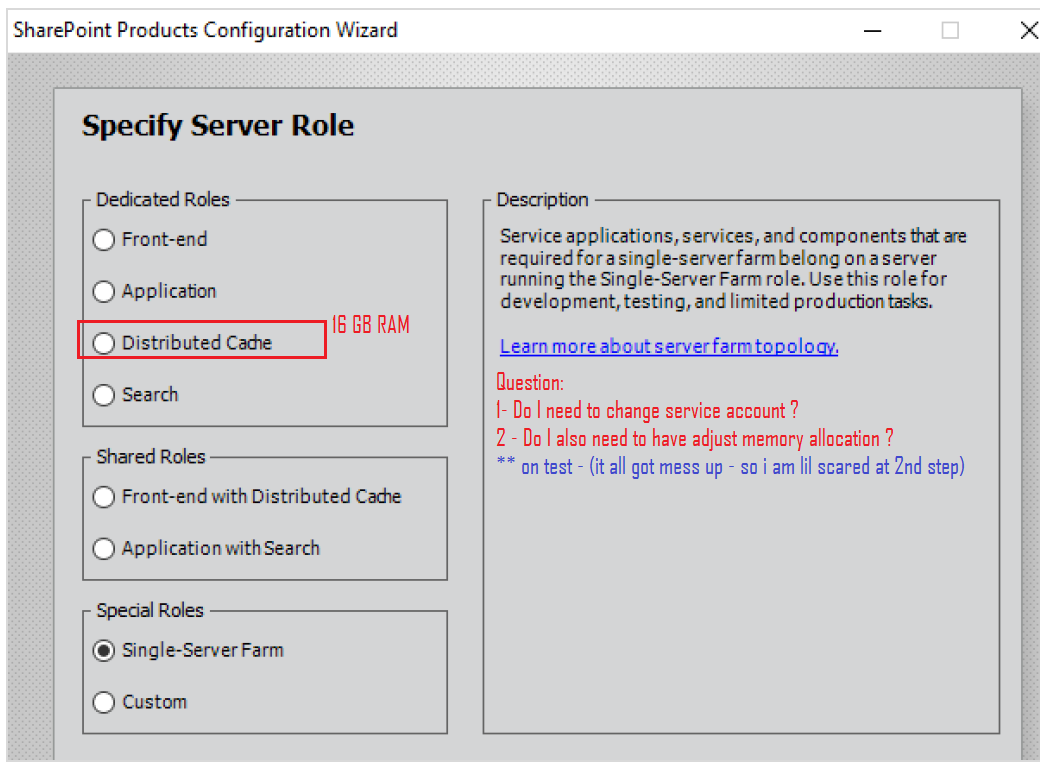Select Front-end with Distributed Cache shared role
1040x764 pixels.
pos(104,497)
